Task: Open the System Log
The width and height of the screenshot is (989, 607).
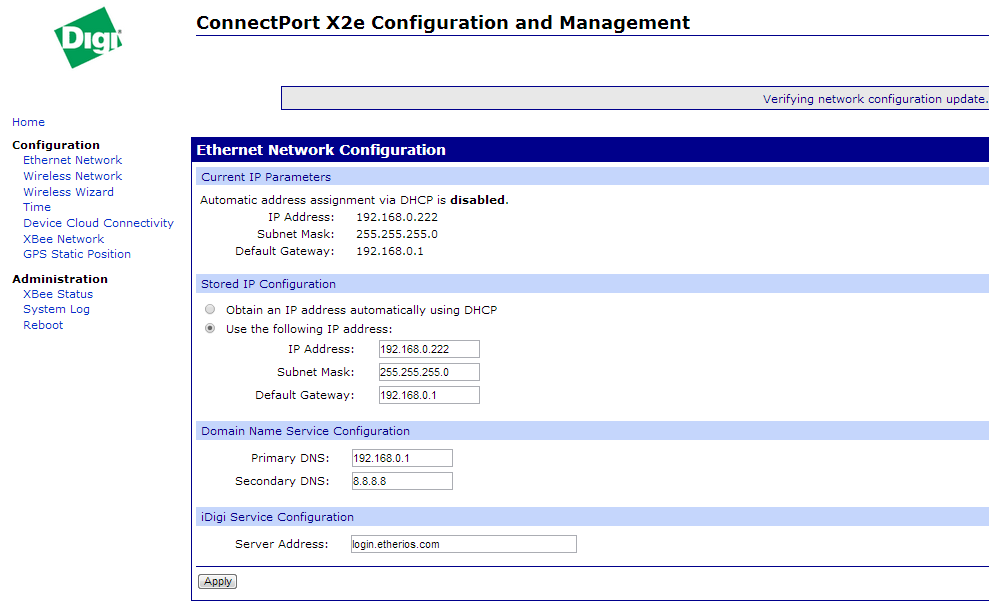Action: (x=56, y=309)
